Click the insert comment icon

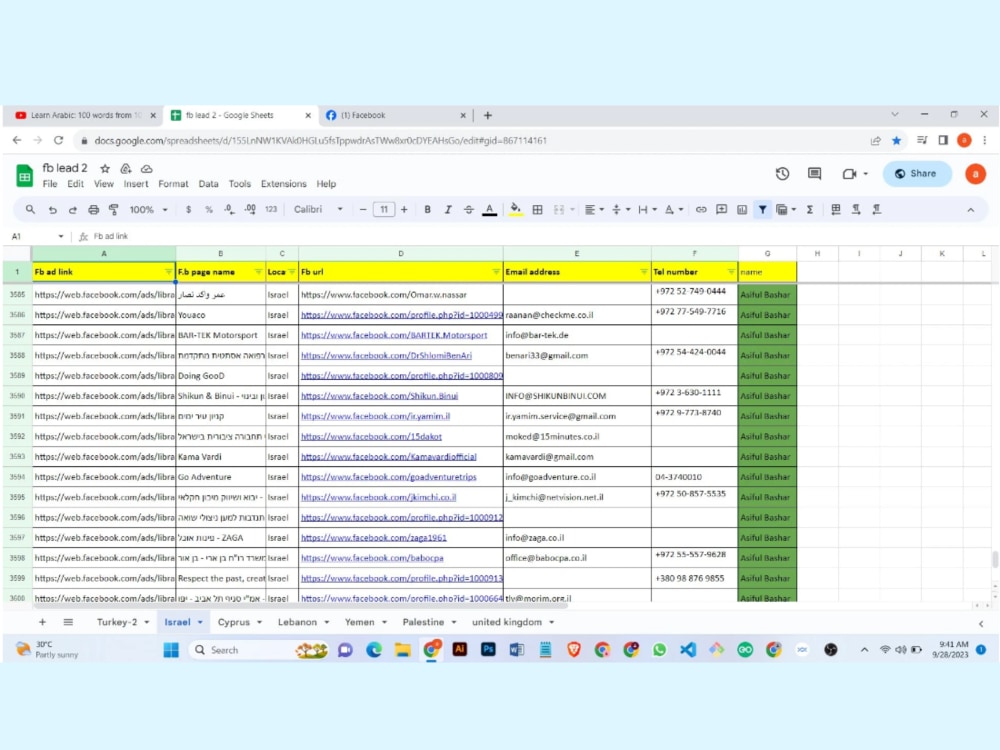tap(721, 209)
